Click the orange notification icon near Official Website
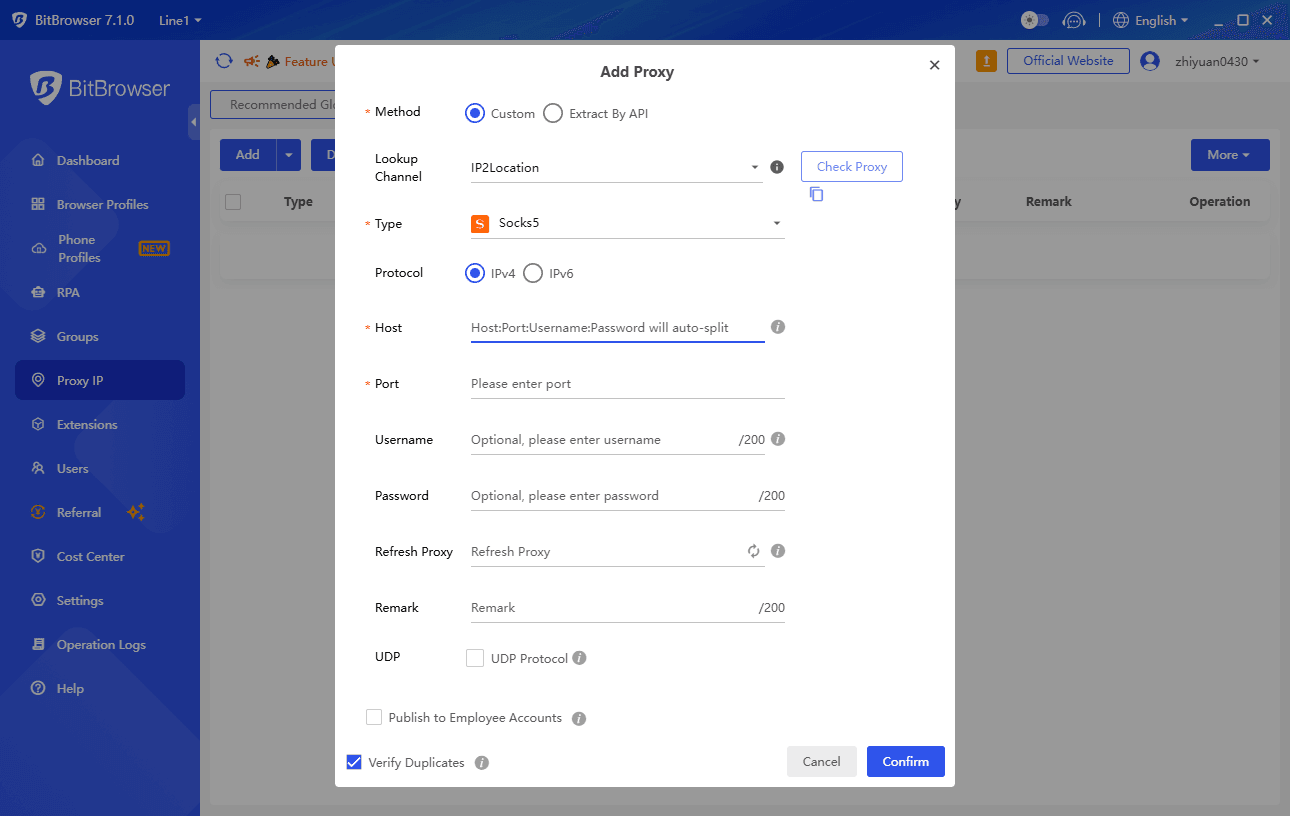 coord(986,61)
